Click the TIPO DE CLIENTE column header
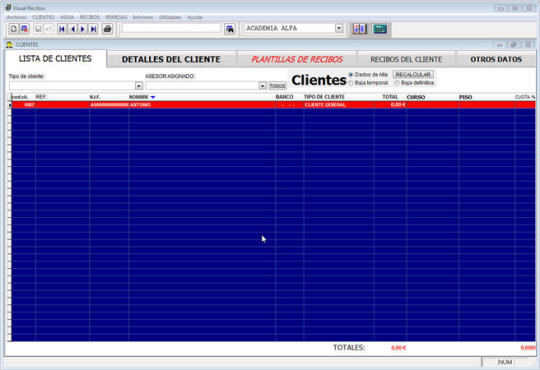 pos(324,97)
